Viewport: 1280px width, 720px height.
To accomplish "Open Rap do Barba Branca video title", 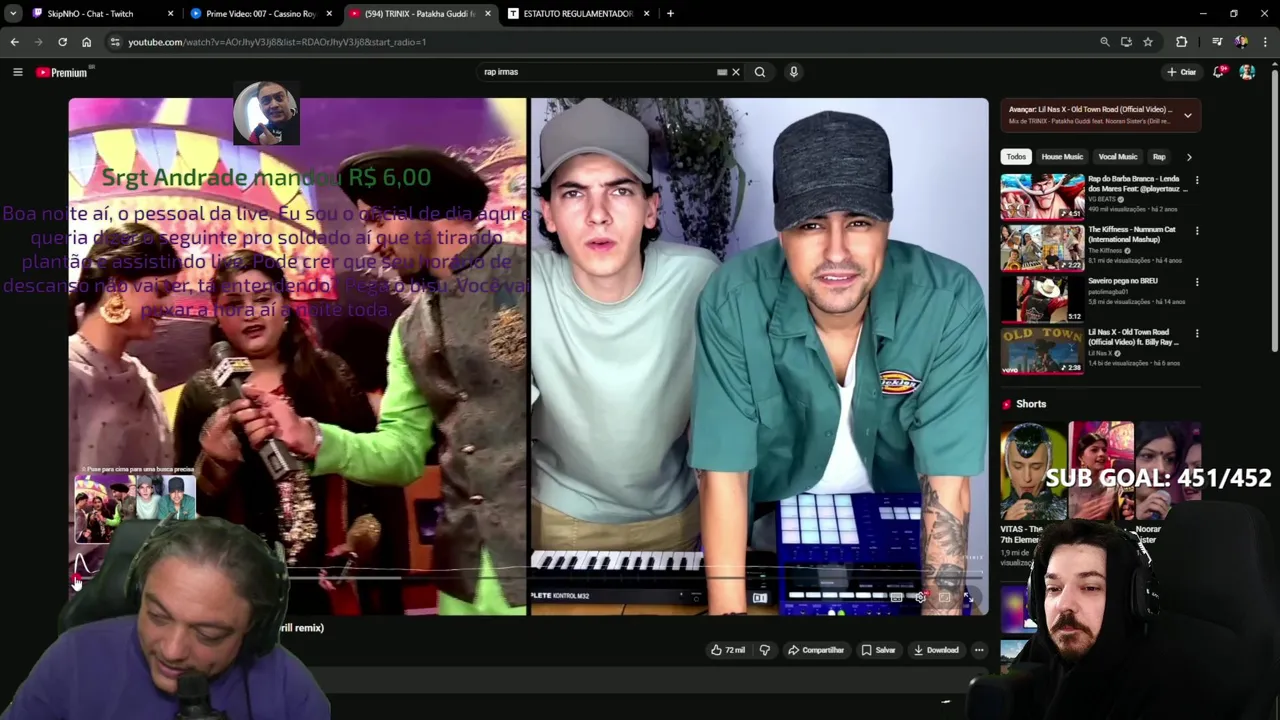I will tap(1137, 183).
